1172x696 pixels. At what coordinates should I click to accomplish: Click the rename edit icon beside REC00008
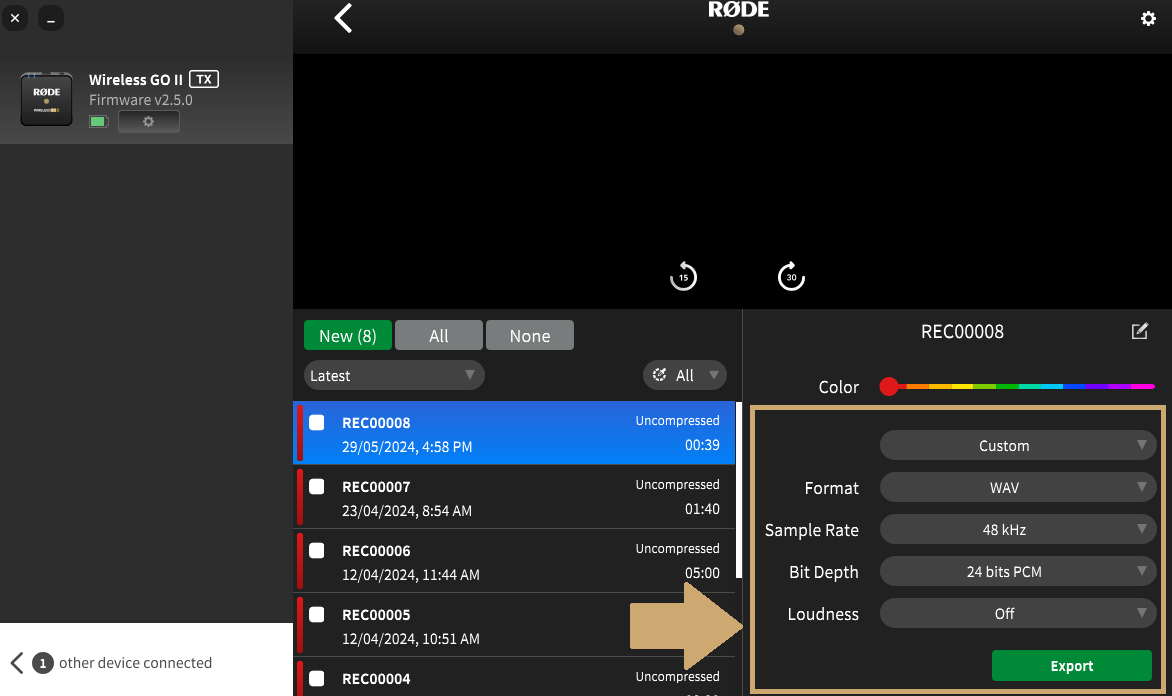pyautogui.click(x=1139, y=331)
